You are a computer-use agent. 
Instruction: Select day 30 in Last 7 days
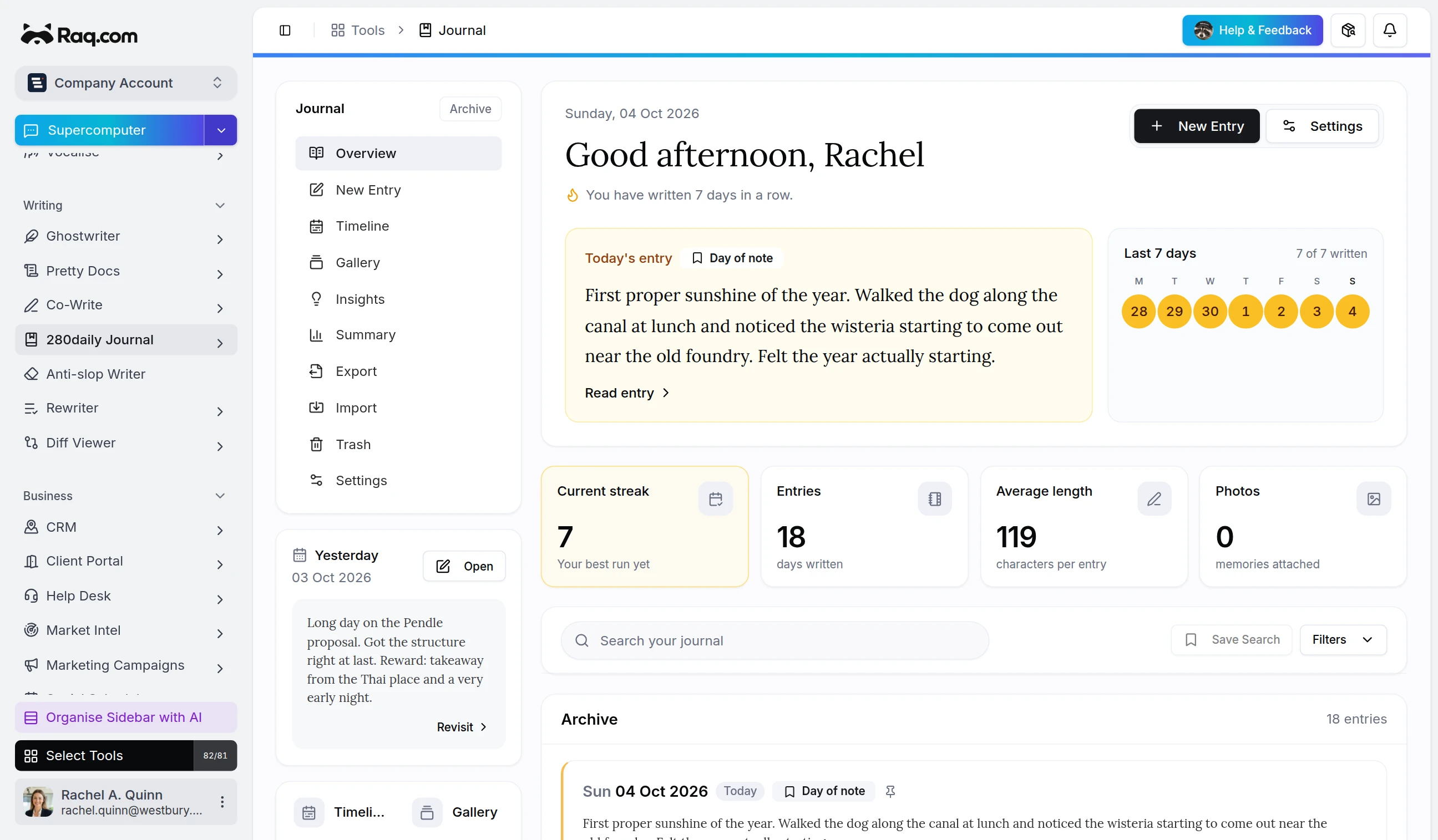(1210, 312)
